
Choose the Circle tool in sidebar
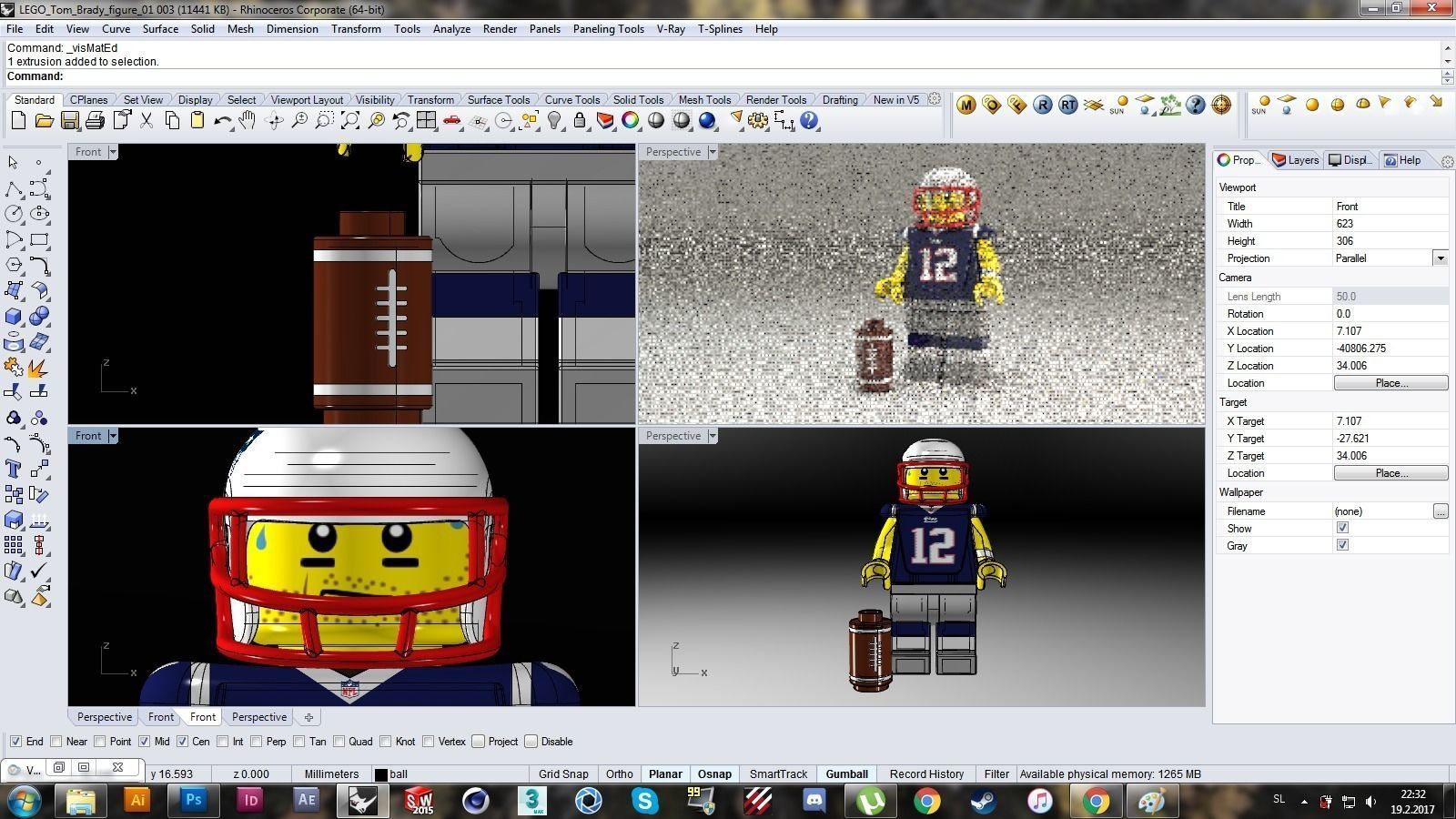[x=14, y=214]
